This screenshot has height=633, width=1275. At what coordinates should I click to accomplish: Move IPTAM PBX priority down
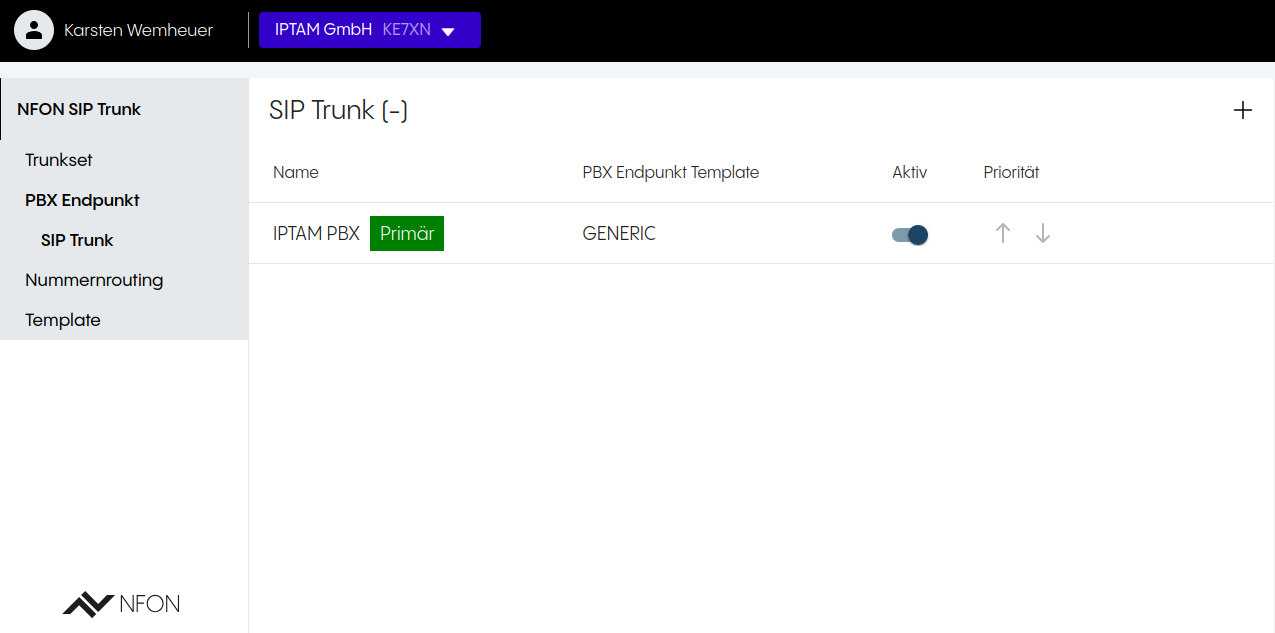(1043, 233)
